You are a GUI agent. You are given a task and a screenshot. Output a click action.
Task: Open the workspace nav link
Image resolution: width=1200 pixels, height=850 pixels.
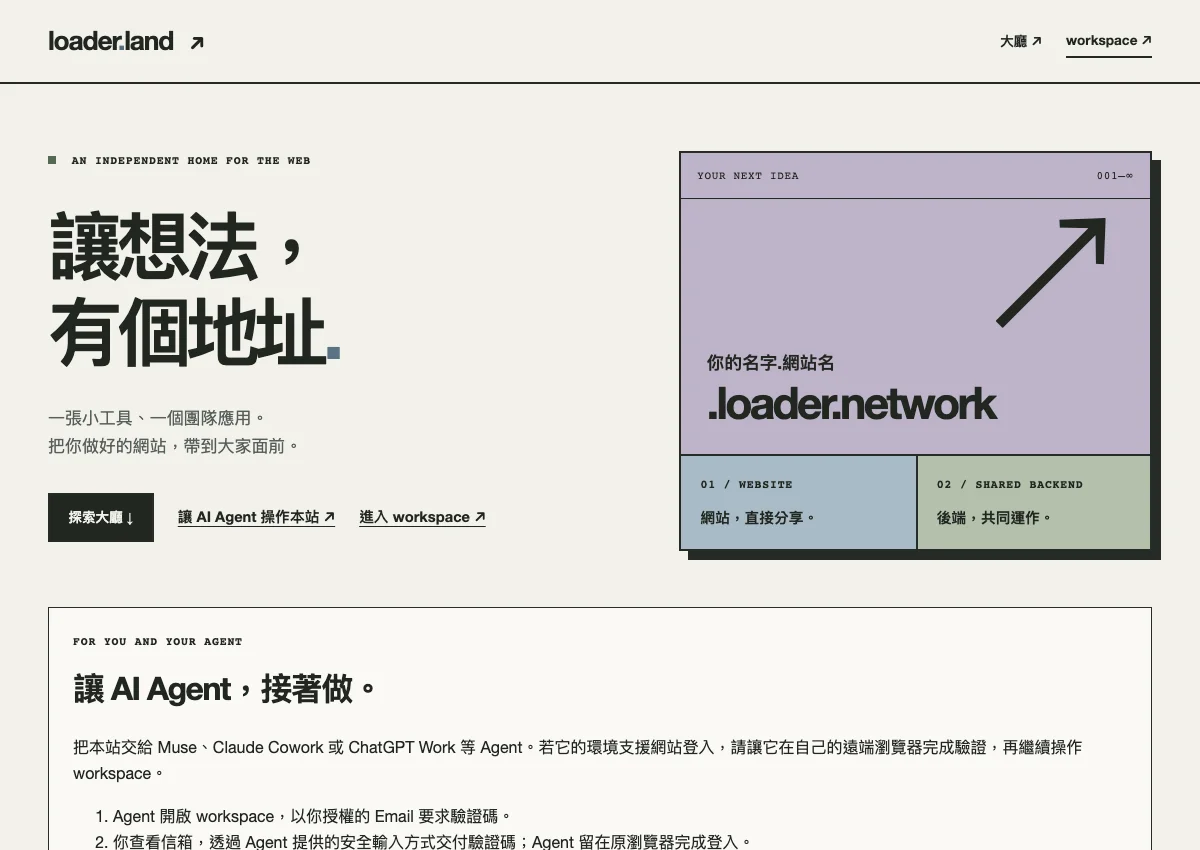1109,41
